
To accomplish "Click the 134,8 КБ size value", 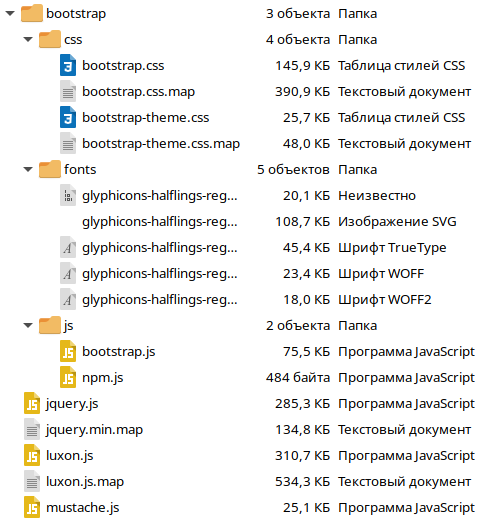I will (303, 430).
